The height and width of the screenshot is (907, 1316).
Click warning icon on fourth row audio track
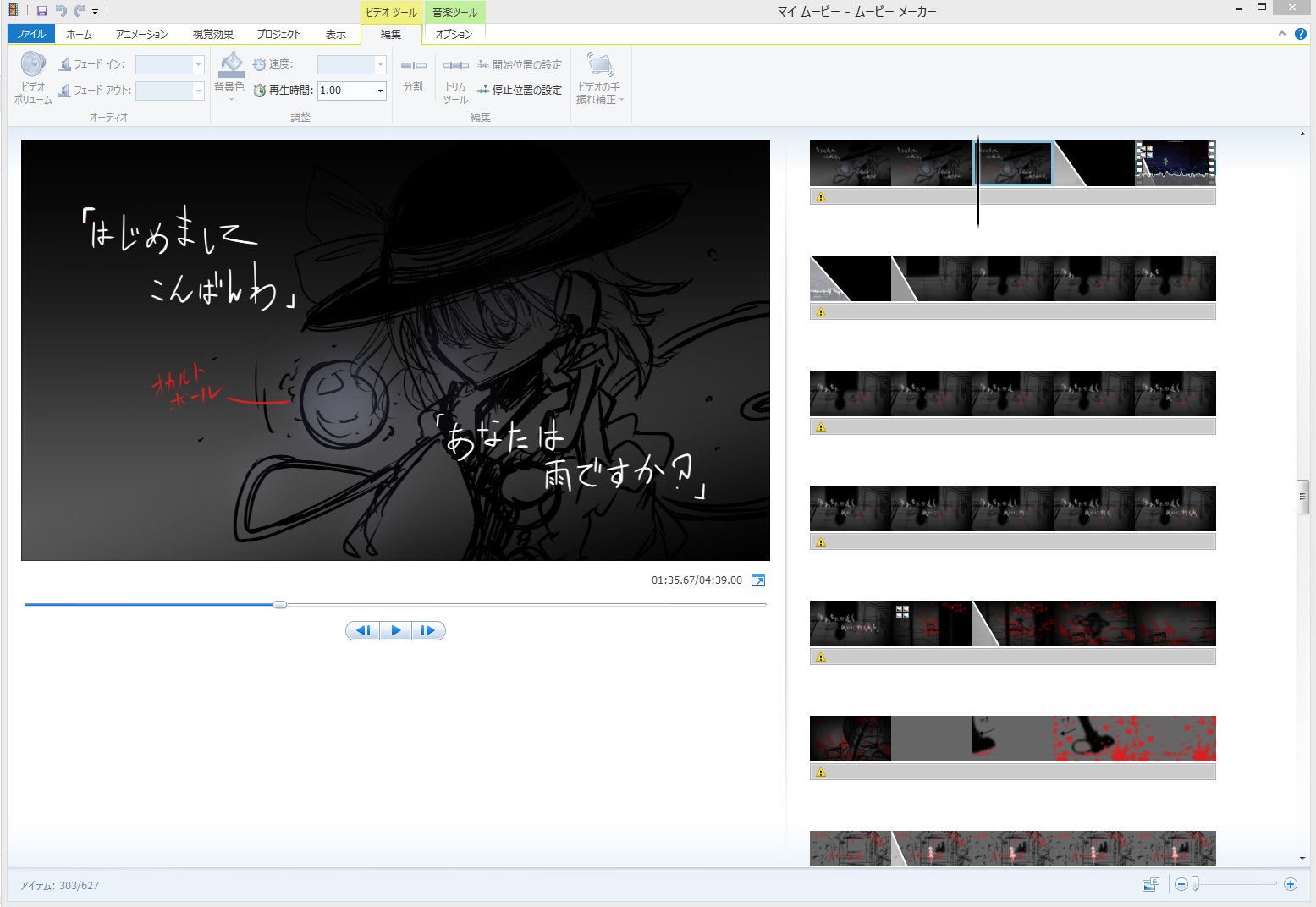[x=820, y=541]
